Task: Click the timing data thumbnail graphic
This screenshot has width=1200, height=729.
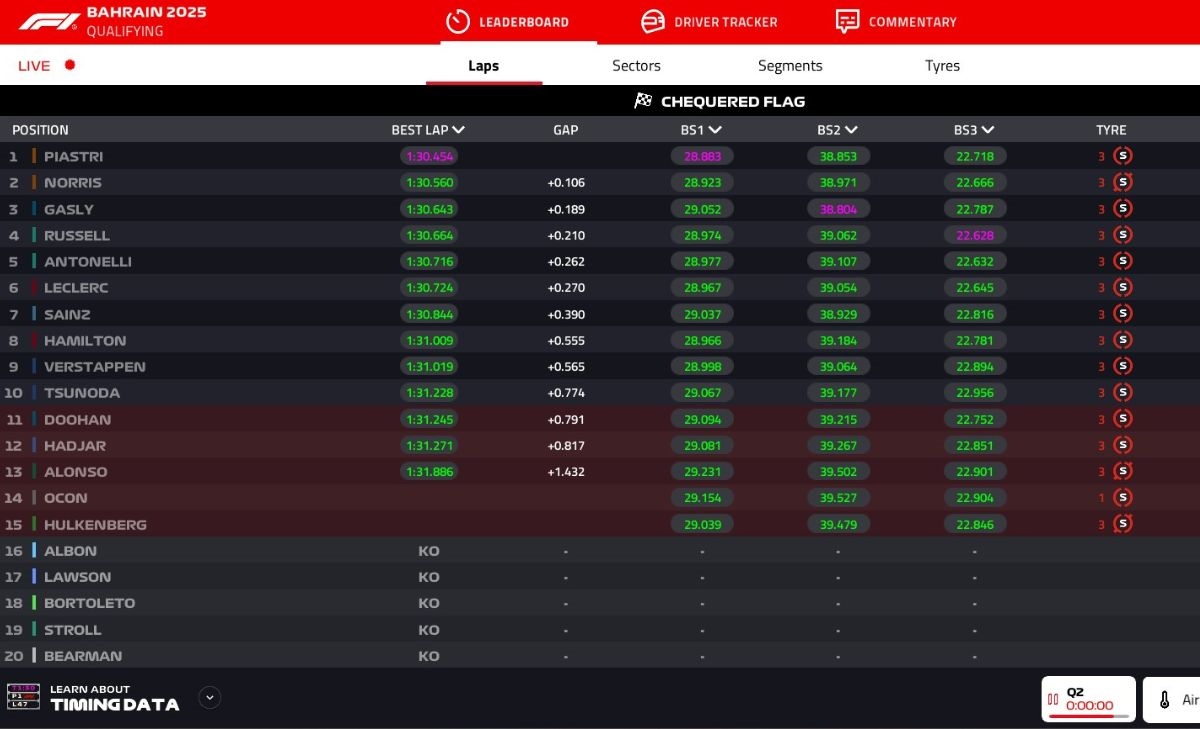Action: 21,697
